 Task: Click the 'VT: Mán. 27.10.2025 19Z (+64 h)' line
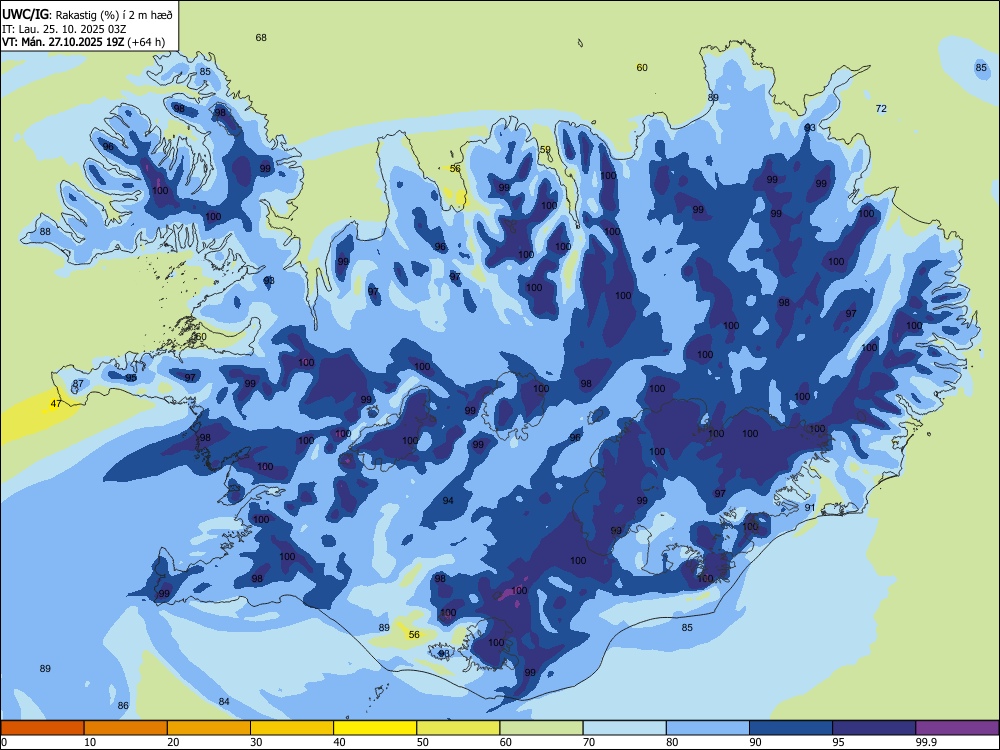[x=84, y=42]
